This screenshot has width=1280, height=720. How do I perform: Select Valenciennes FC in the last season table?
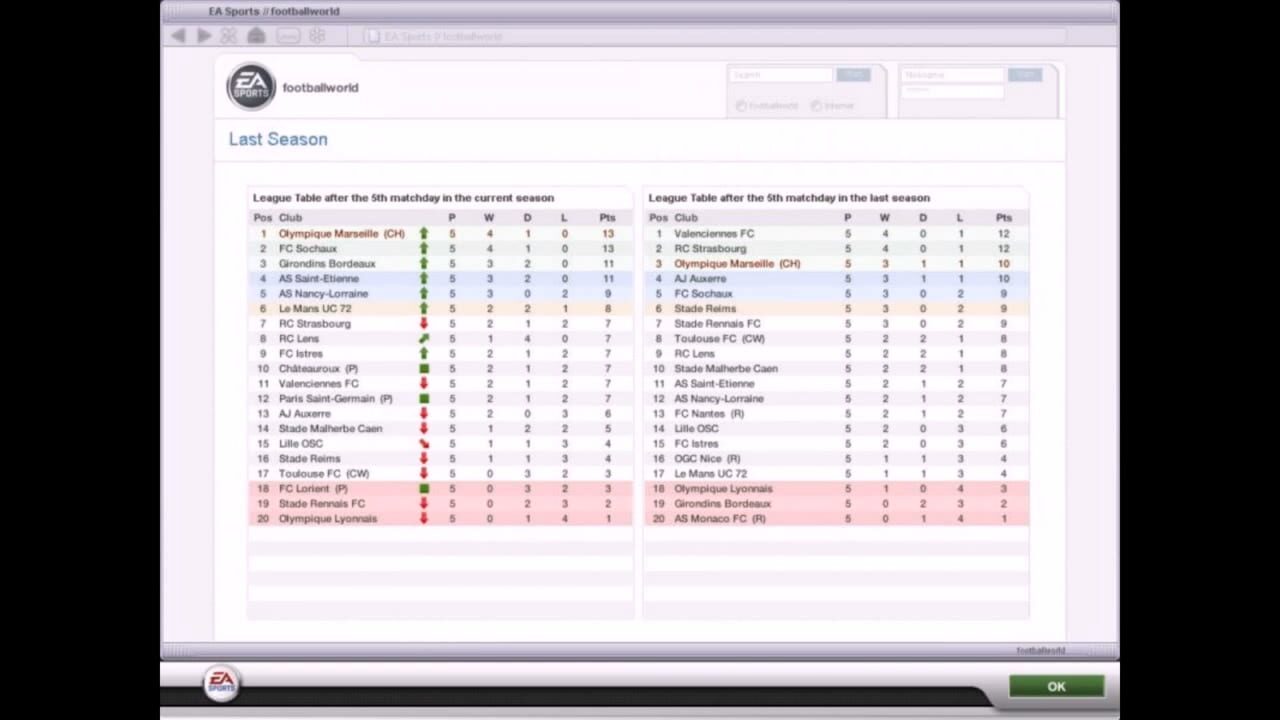click(x=714, y=234)
